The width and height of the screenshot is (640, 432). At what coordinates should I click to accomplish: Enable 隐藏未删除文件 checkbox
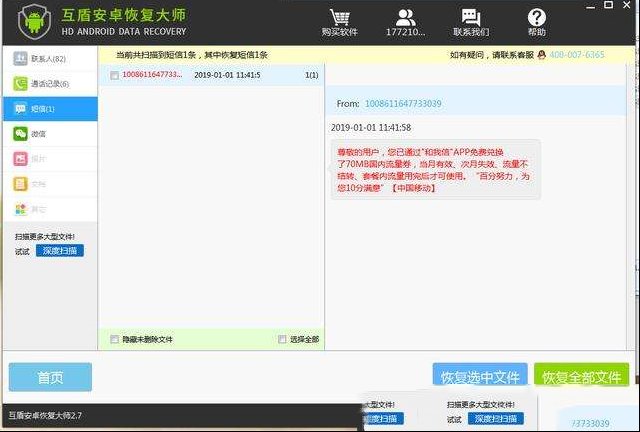[114, 339]
